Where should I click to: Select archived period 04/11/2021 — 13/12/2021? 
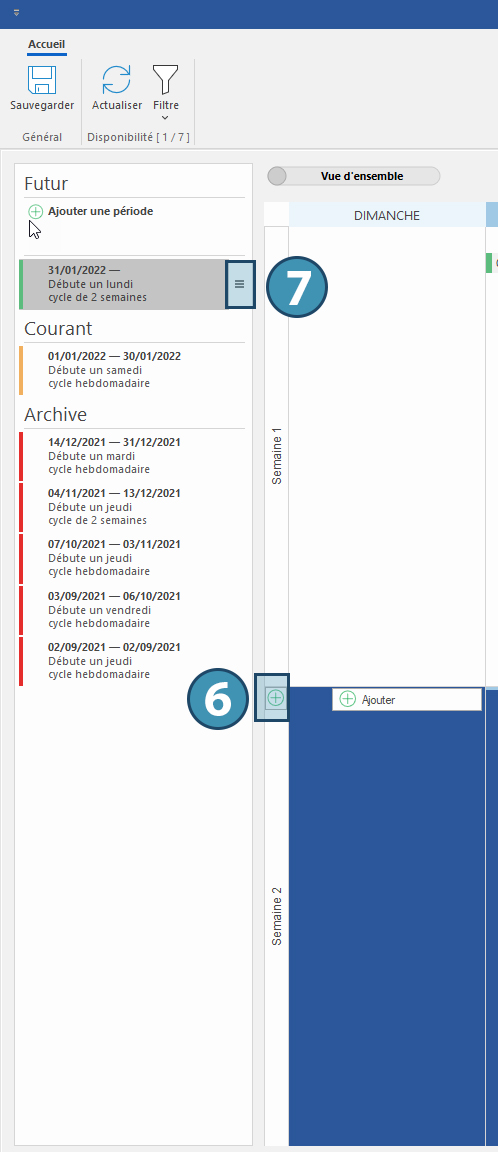pos(132,507)
